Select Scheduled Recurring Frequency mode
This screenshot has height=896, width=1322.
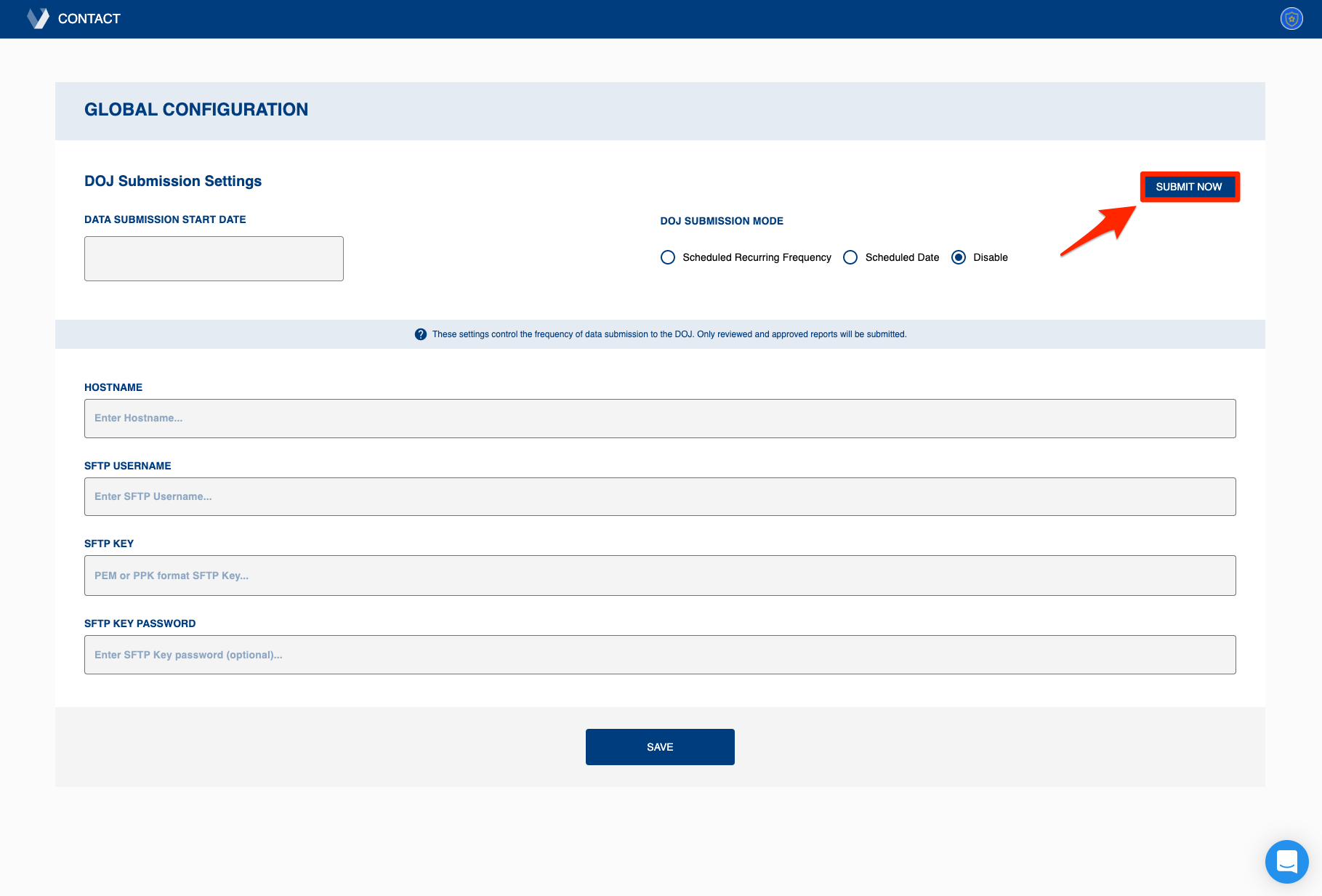(x=668, y=257)
